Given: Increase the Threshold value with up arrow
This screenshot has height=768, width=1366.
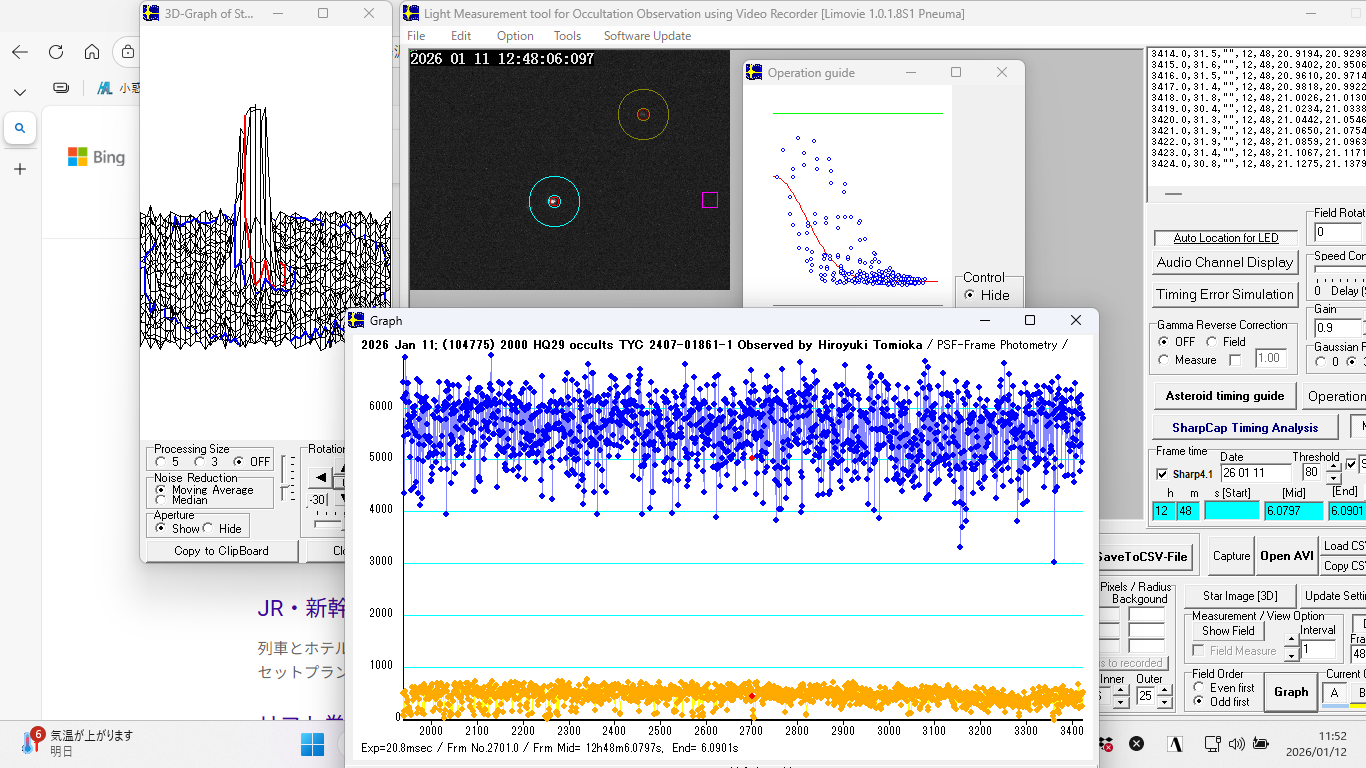Looking at the screenshot, I should tap(1332, 467).
